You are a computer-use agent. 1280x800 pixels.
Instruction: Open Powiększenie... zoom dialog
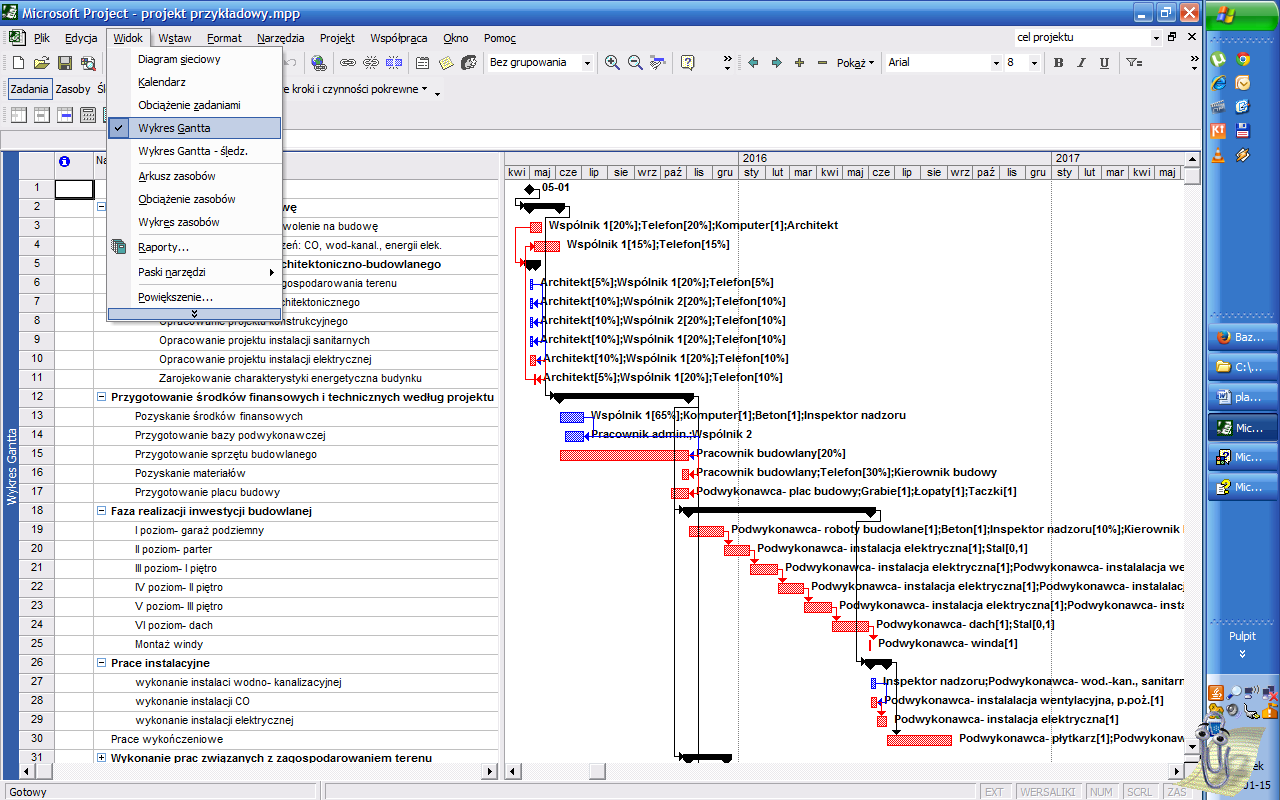(x=194, y=297)
